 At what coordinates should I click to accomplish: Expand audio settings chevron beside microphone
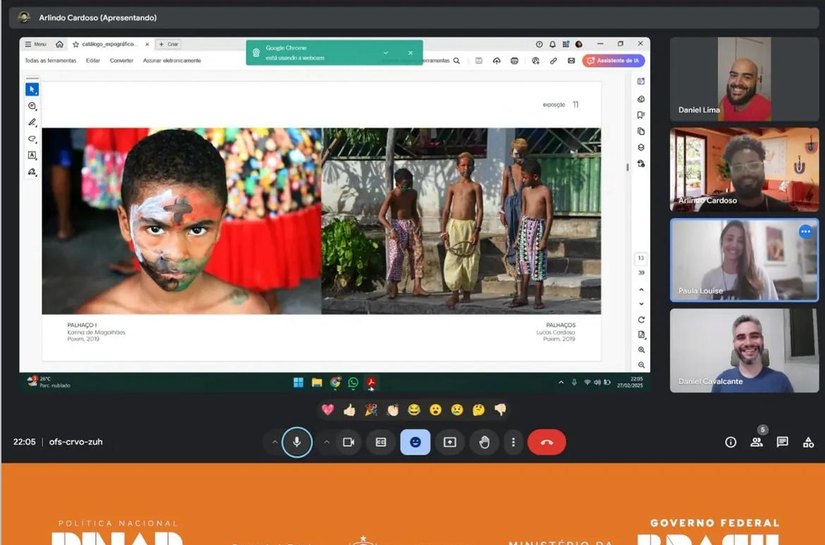274,442
